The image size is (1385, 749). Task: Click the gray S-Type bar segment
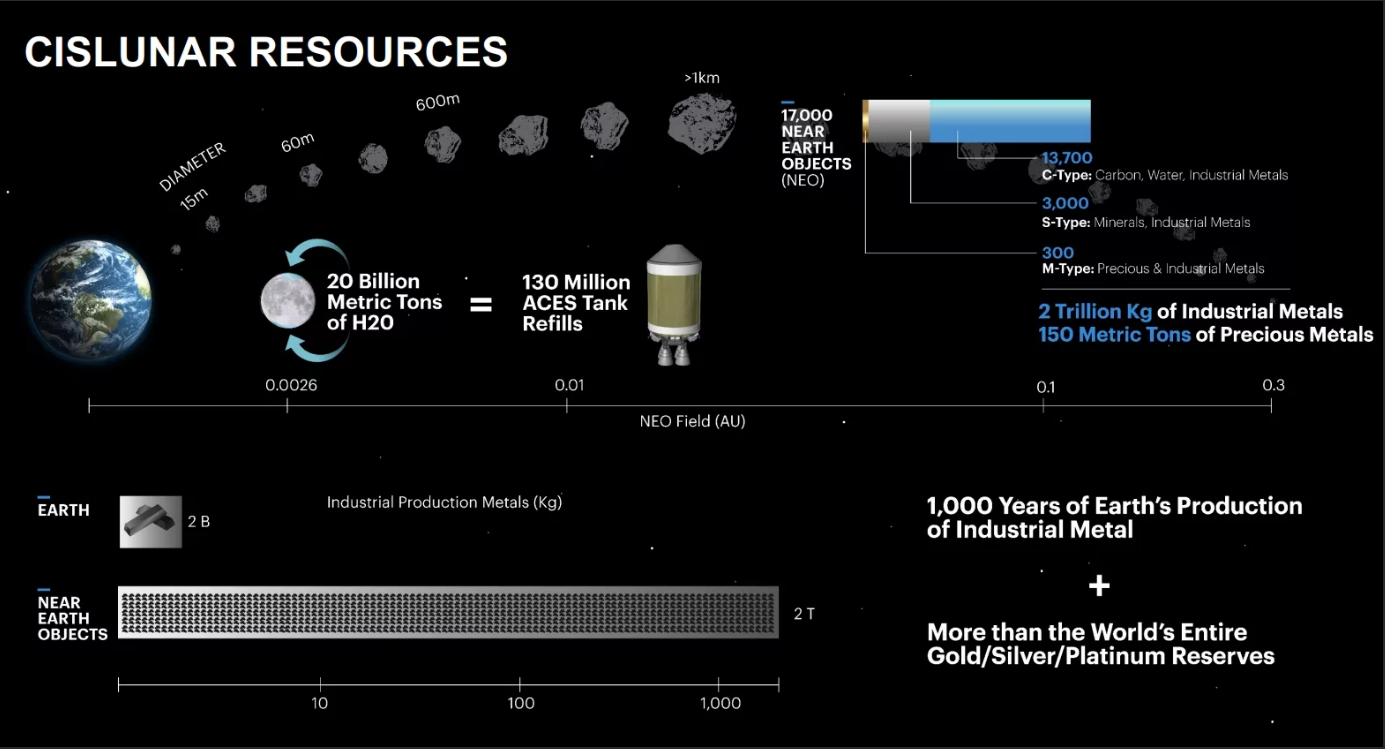tap(899, 121)
